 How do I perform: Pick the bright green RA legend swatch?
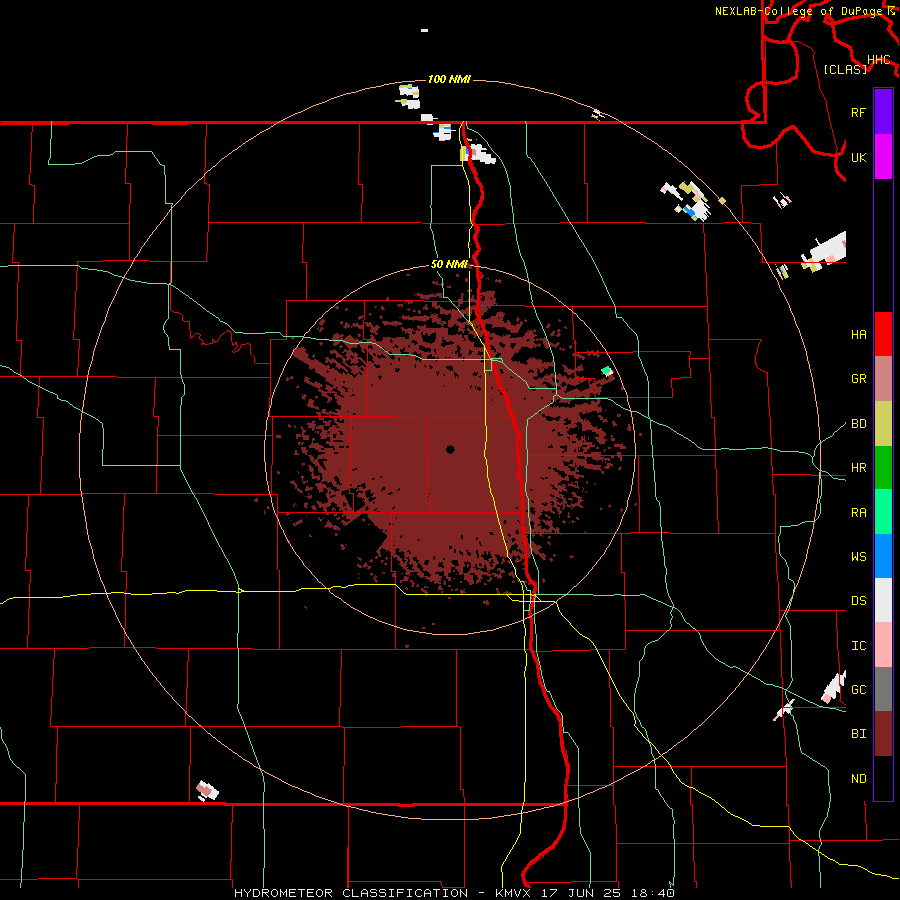[883, 512]
